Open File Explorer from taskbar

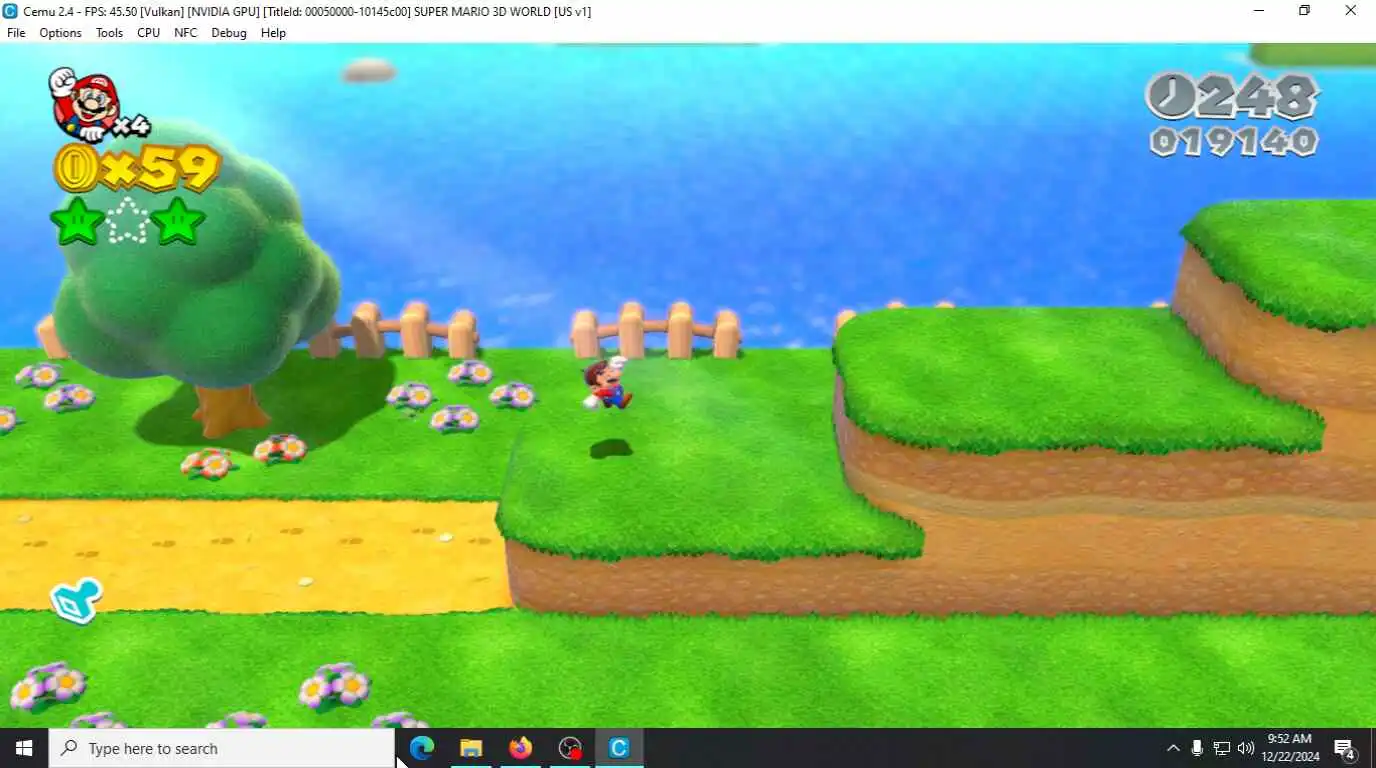pyautogui.click(x=471, y=748)
